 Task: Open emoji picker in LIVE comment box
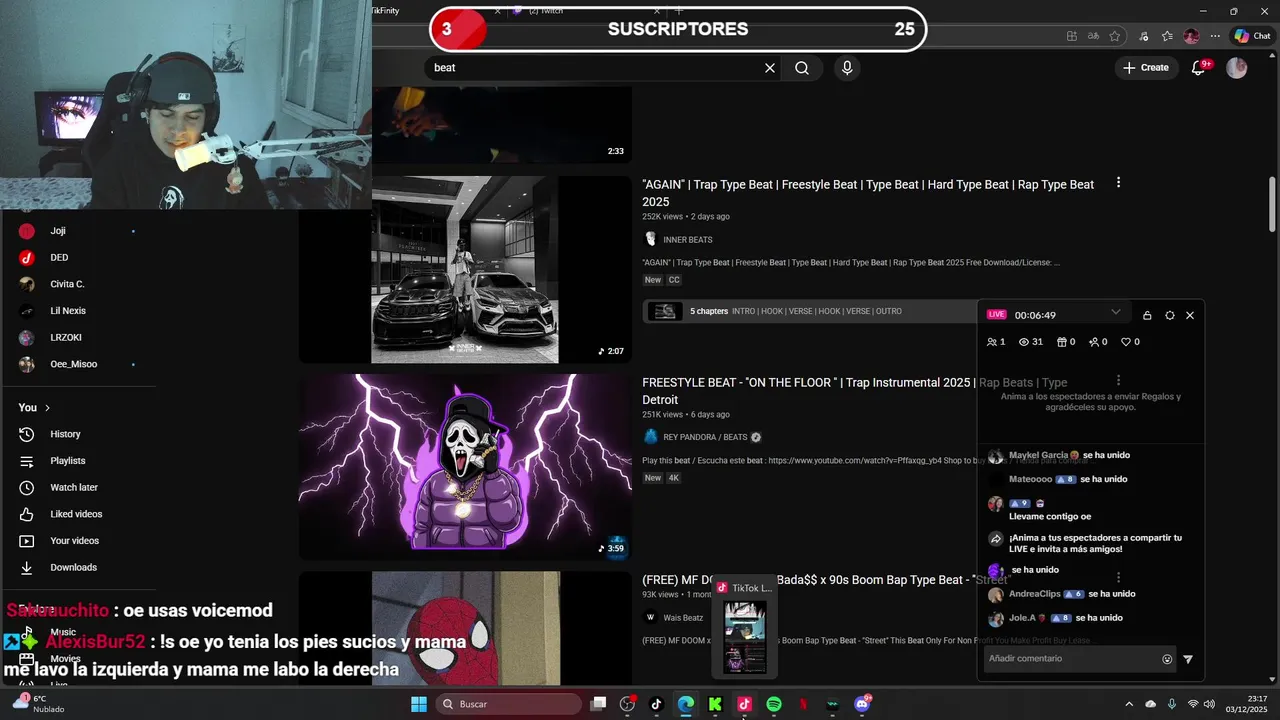pyautogui.click(x=1167, y=659)
